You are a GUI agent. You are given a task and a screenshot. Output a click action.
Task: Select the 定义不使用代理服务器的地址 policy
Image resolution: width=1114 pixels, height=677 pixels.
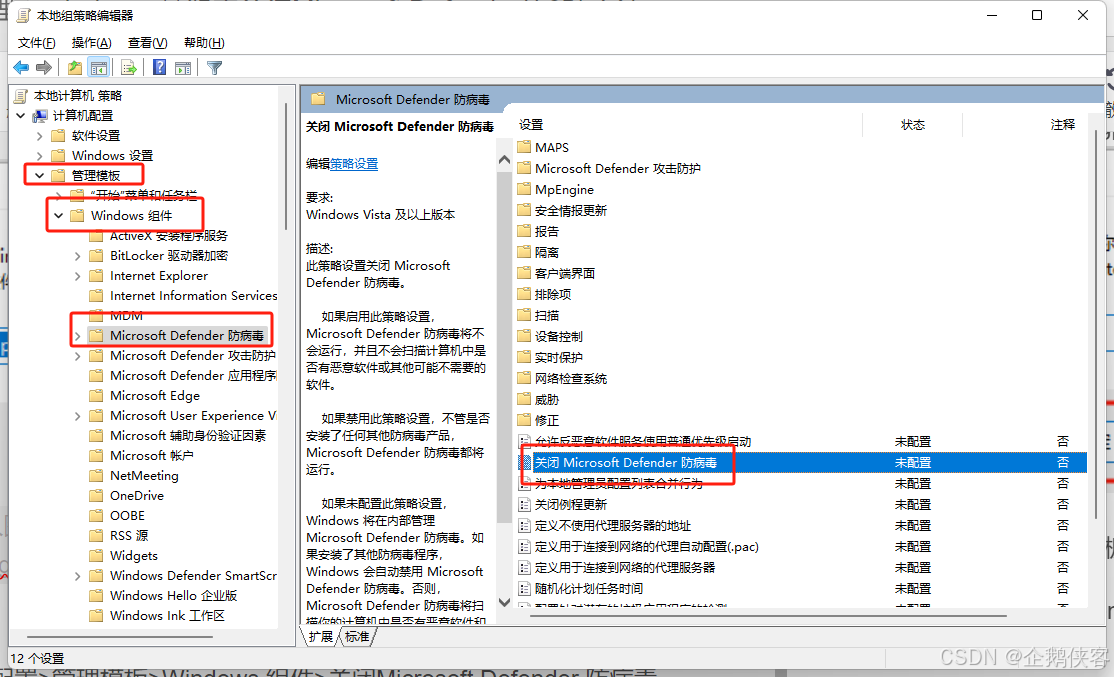[612, 526]
